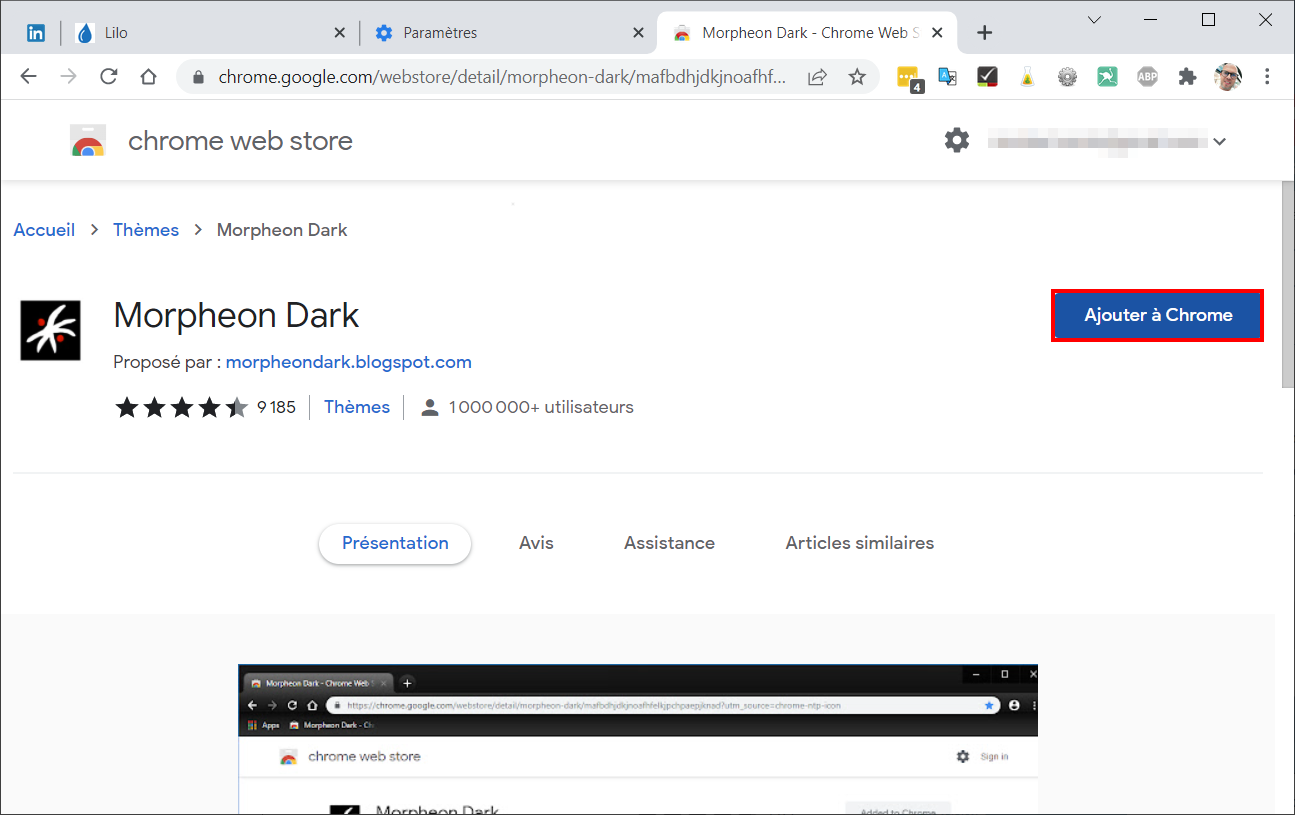Open the ABP ad blocker extension
The image size is (1295, 815).
coord(1147,77)
